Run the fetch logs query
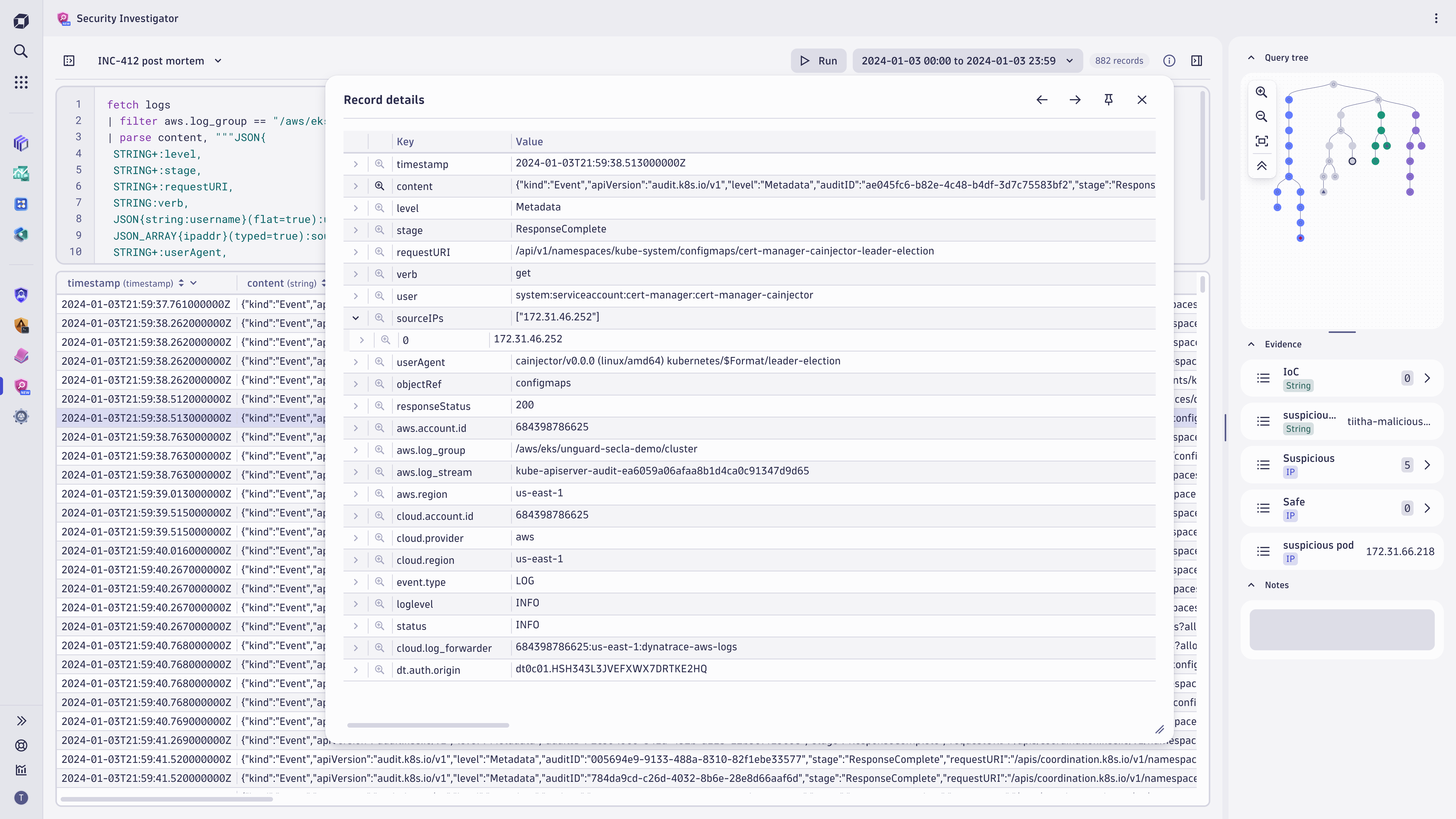 tap(818, 60)
